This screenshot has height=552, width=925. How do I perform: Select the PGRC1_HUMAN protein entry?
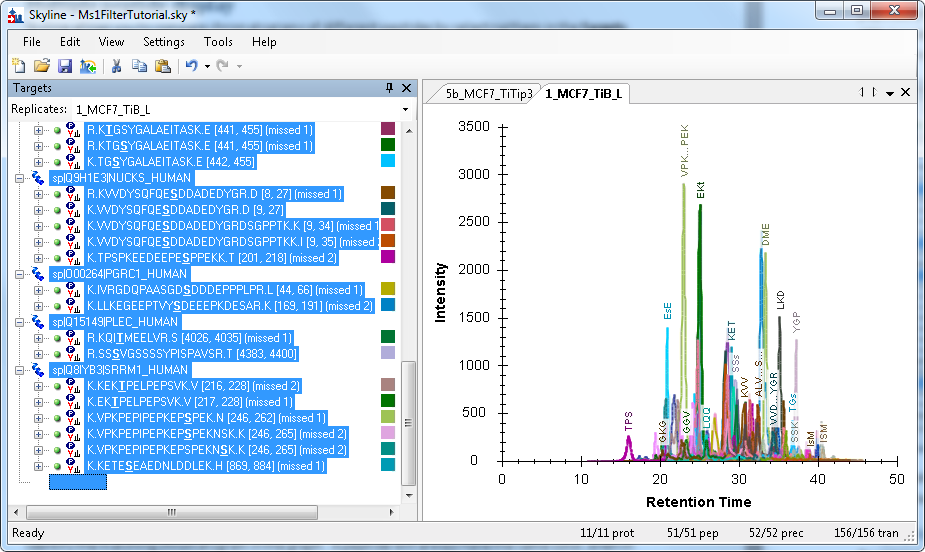[x=118, y=273]
